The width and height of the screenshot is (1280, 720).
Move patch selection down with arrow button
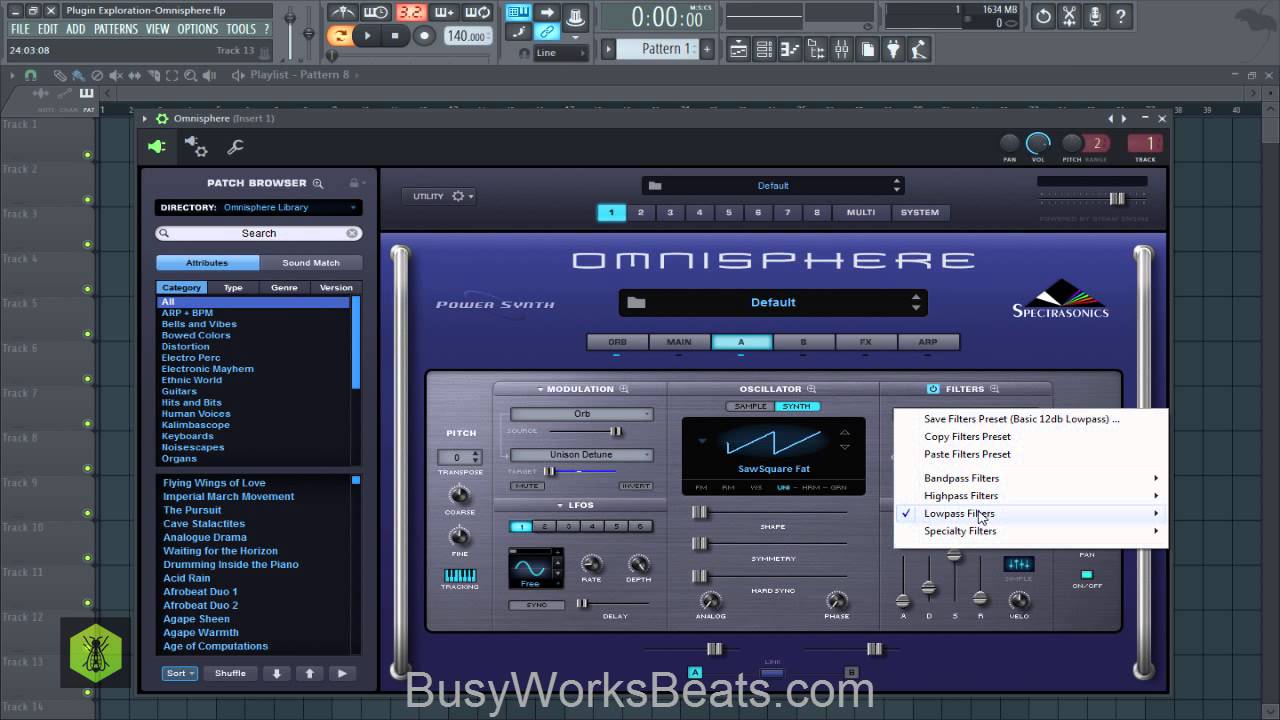coord(277,673)
